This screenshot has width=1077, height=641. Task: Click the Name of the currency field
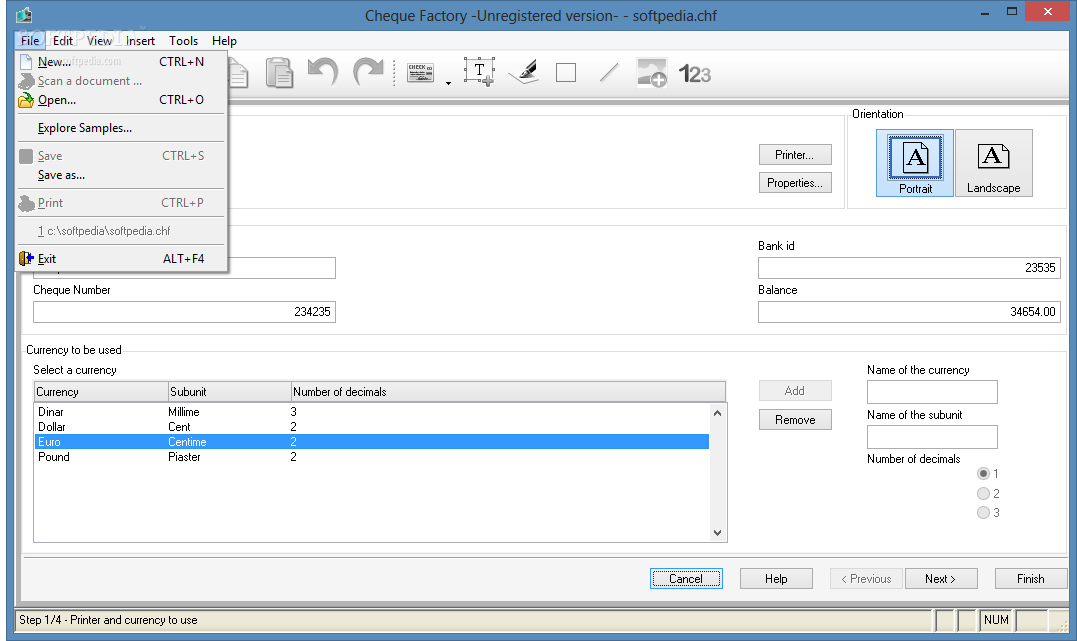pos(932,392)
